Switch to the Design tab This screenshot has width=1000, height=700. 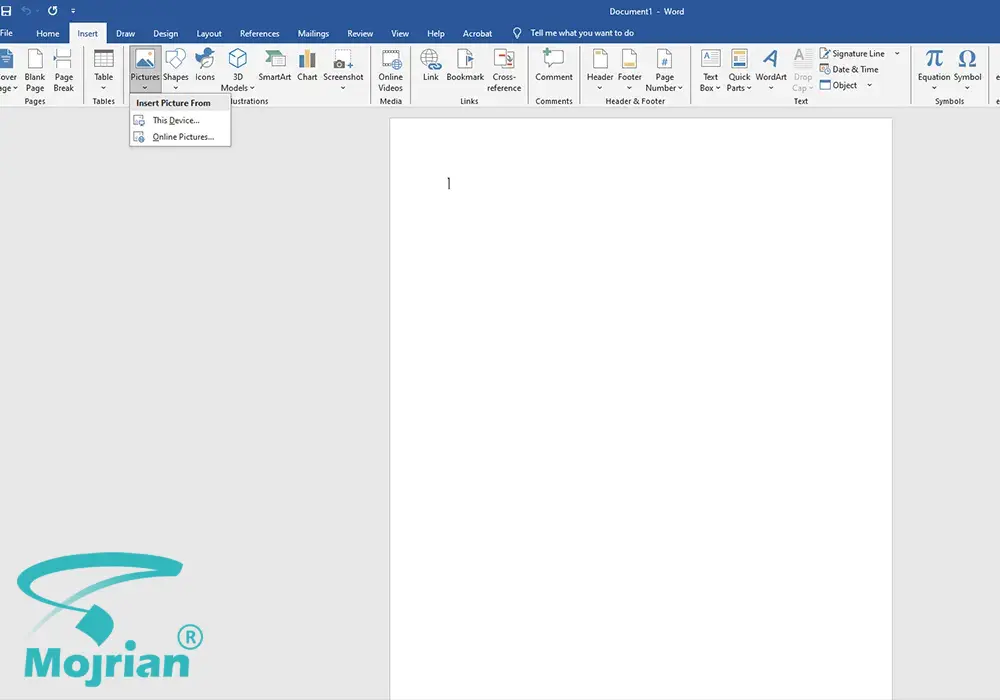point(165,33)
